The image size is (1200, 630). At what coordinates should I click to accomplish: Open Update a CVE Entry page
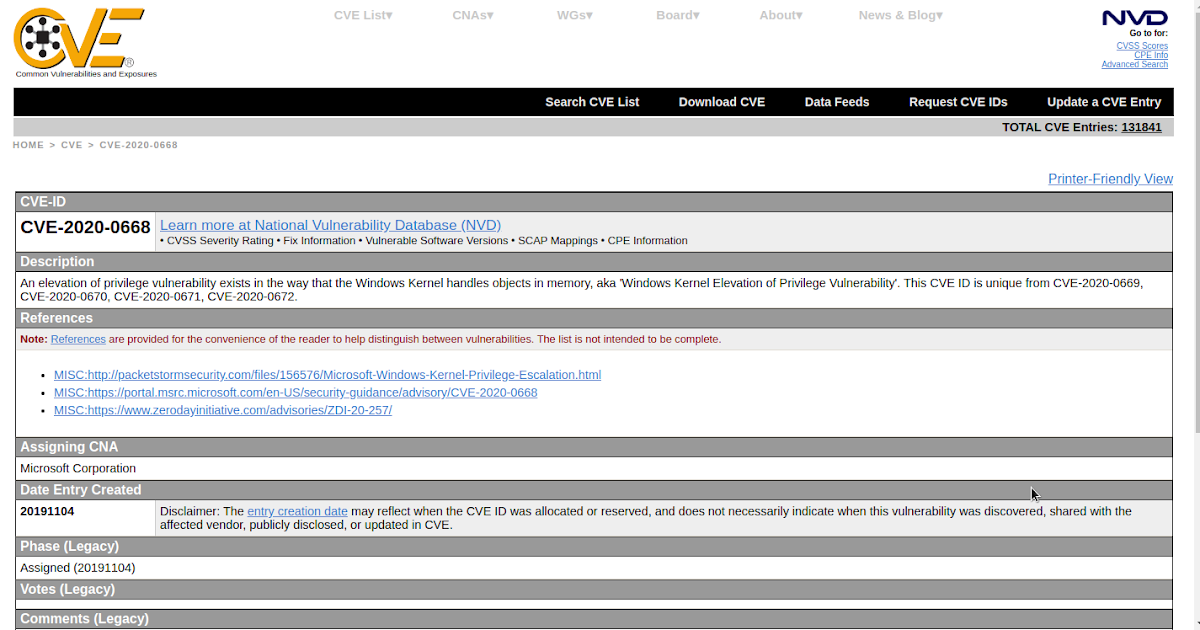pos(1104,101)
